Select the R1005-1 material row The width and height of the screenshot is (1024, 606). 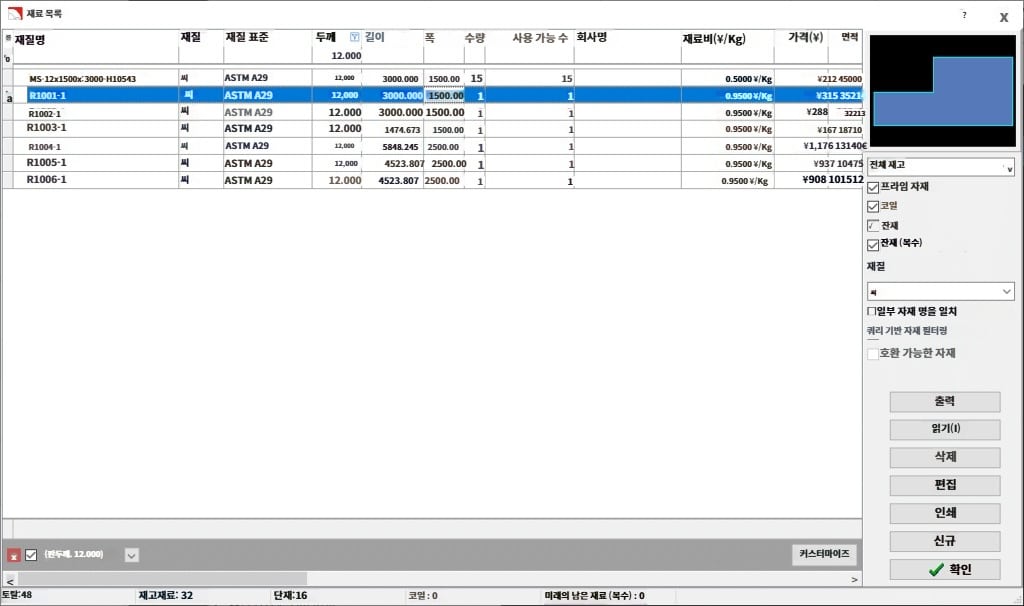tap(432, 163)
